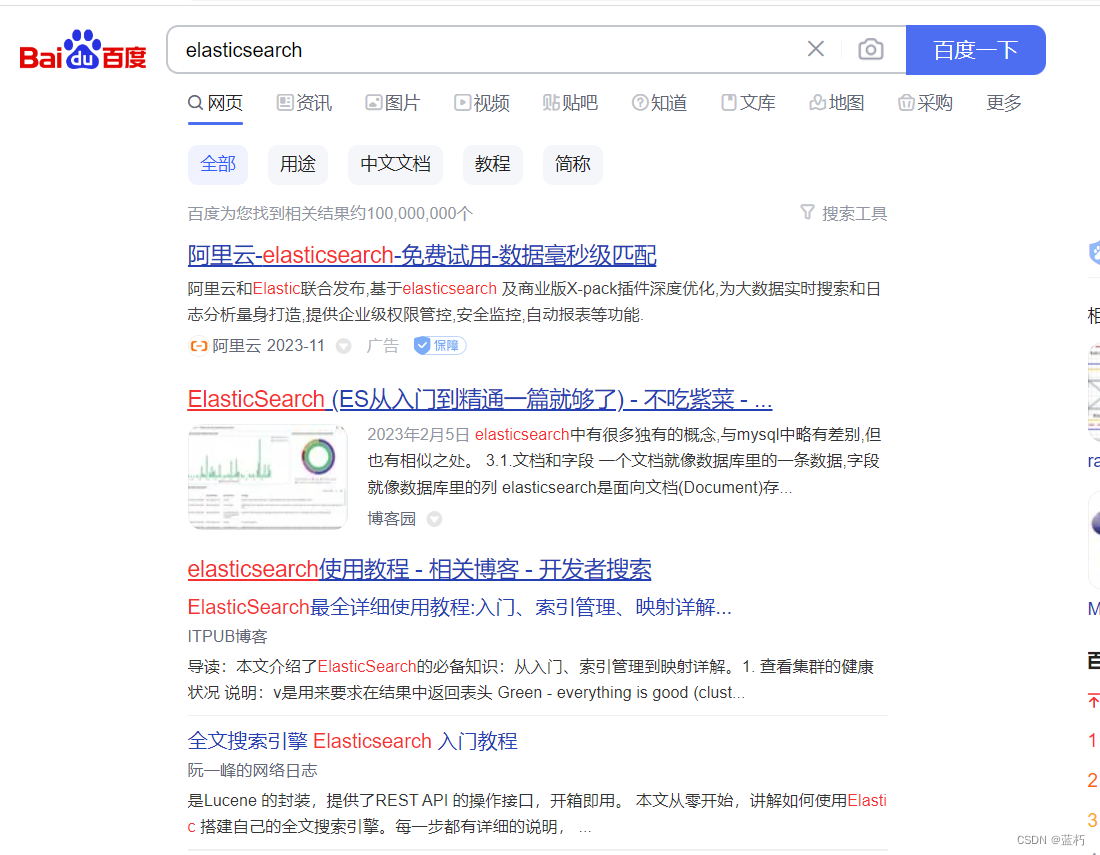
Task: Open the 地图 tab
Action: (837, 103)
